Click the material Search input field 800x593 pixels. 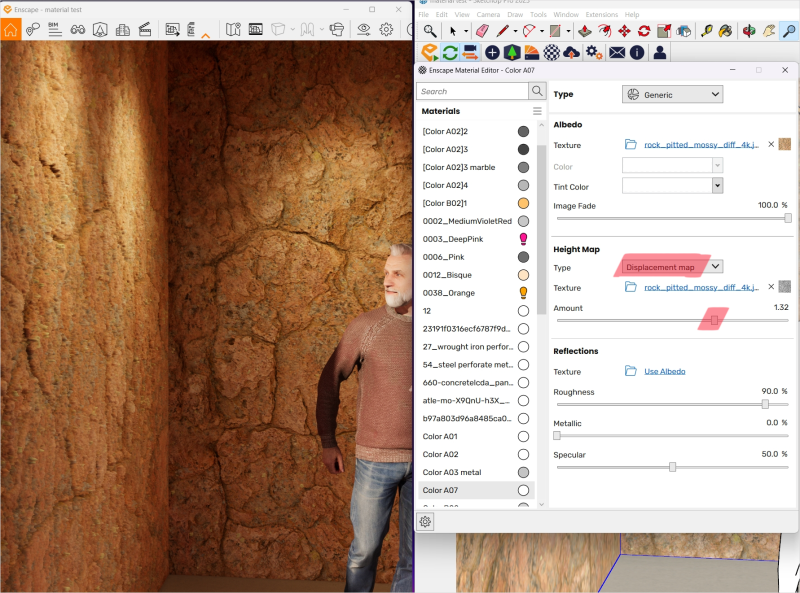coord(472,91)
